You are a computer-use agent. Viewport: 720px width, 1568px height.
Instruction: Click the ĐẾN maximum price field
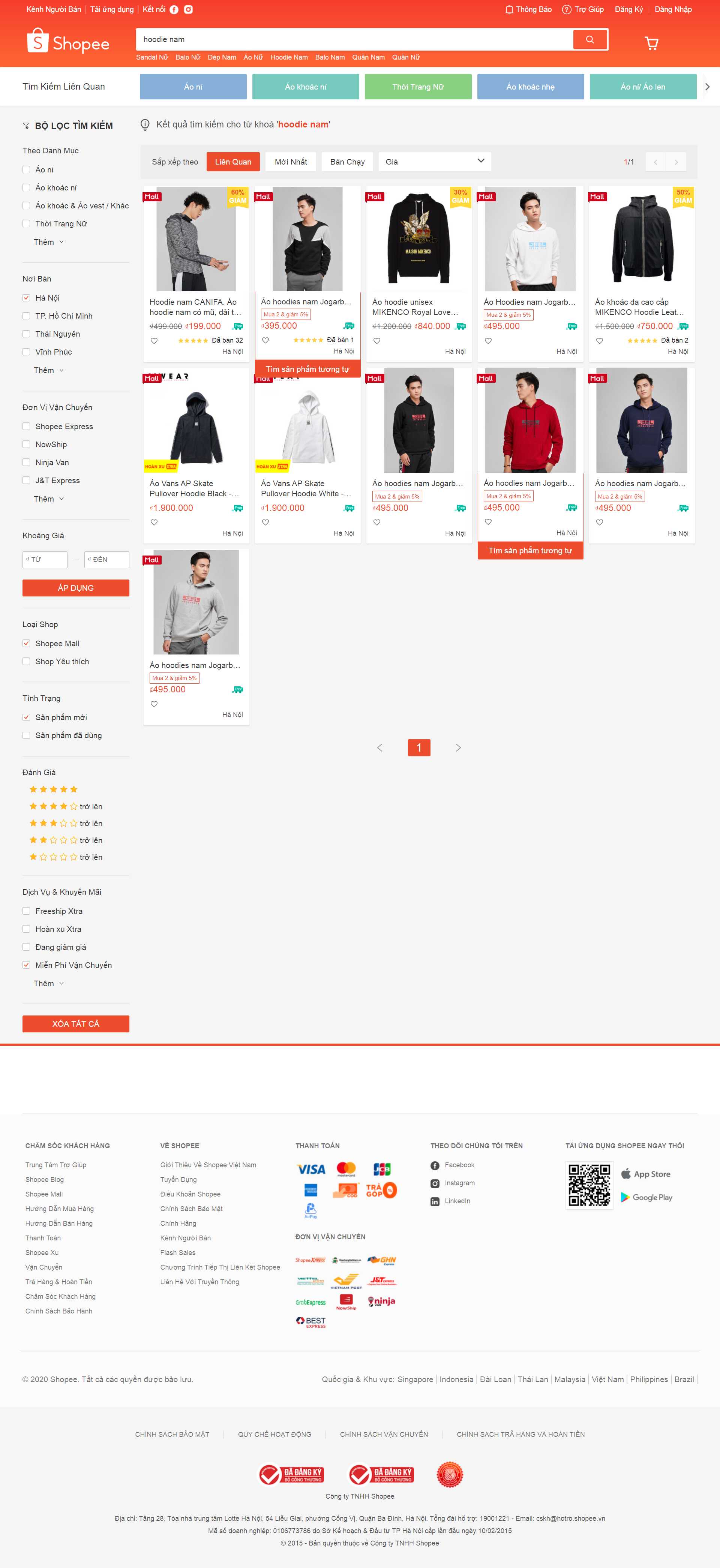pyautogui.click(x=106, y=559)
